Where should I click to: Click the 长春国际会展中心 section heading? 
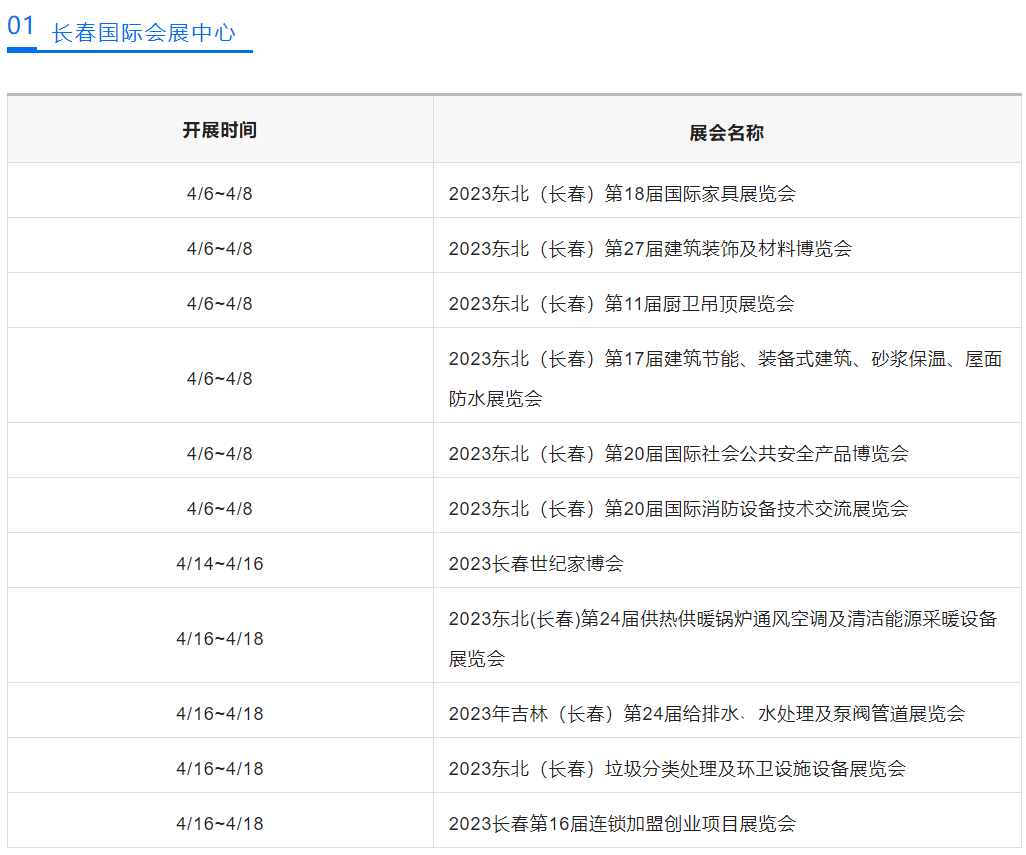tap(143, 32)
